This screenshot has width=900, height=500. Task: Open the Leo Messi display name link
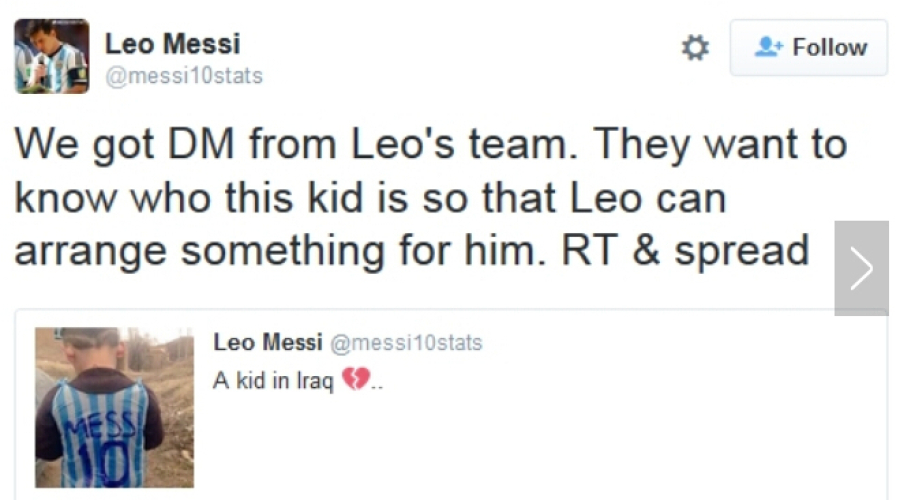click(x=172, y=44)
